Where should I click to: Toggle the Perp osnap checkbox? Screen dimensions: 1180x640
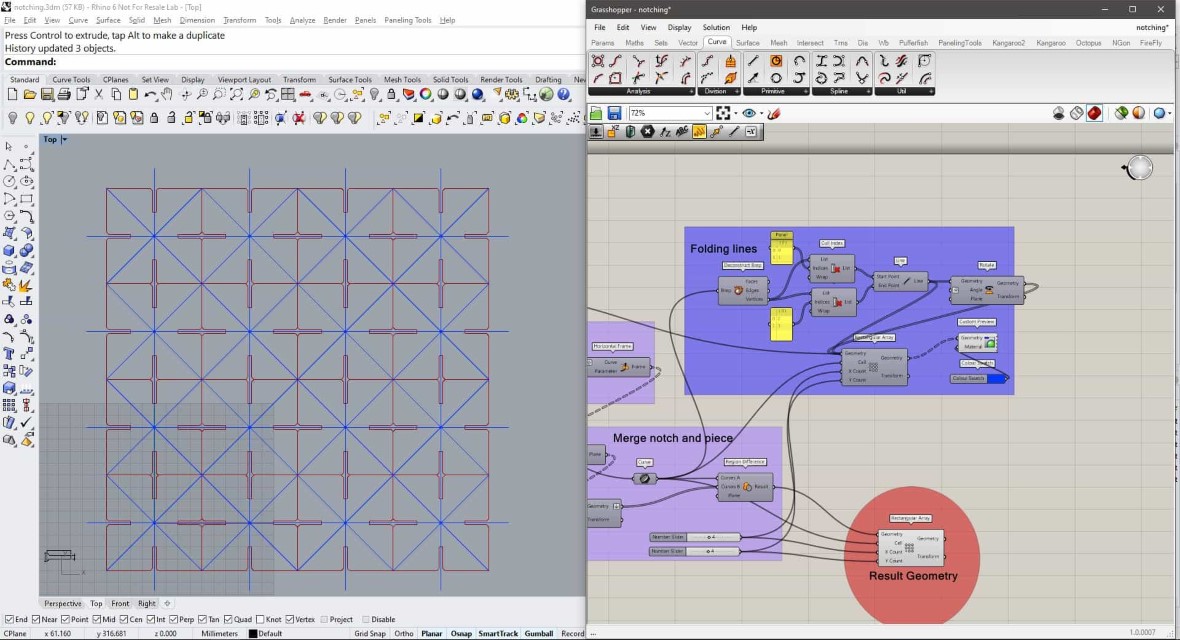coord(174,620)
